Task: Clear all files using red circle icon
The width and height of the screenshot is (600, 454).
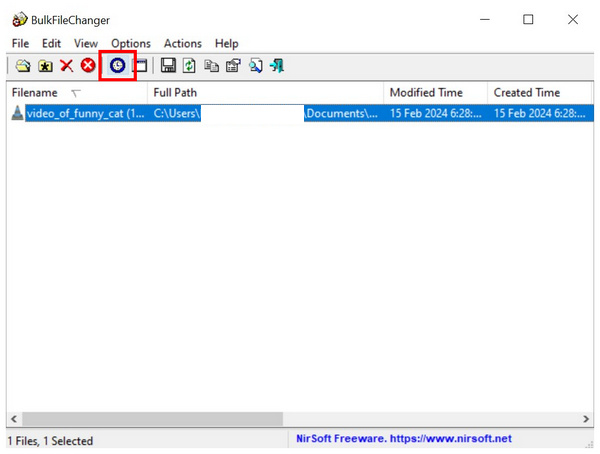Action: [88, 66]
